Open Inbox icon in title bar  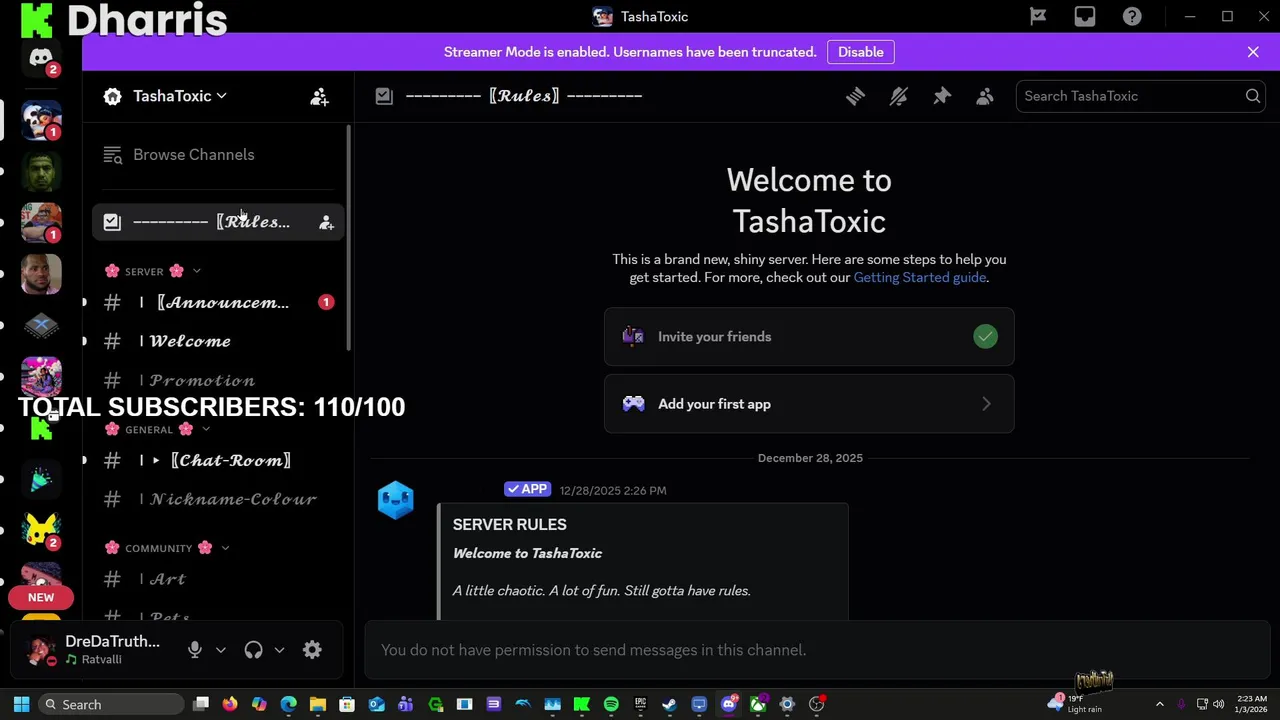pos(1085,16)
